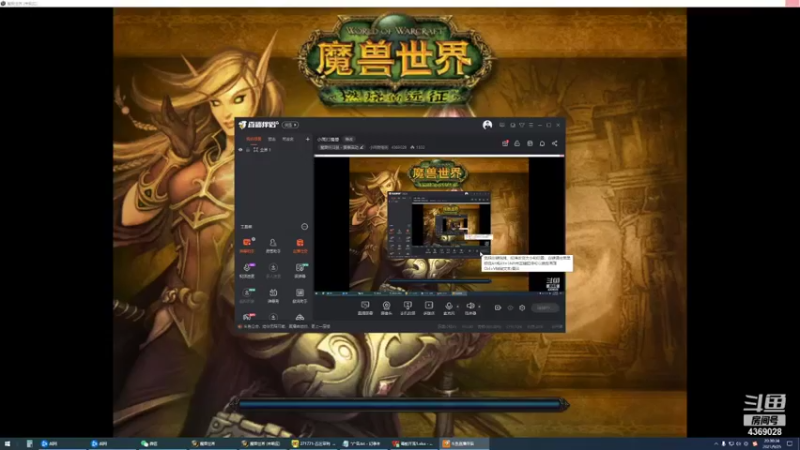This screenshot has height=450, width=800.
Task: Open the user avatar in companion title bar
Action: point(487,125)
